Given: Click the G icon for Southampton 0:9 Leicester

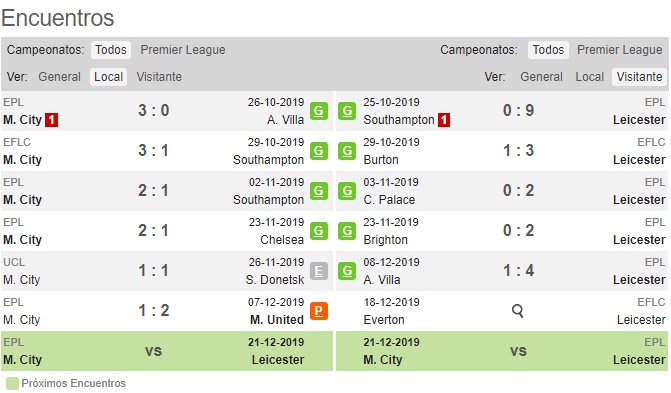Looking at the screenshot, I should click(347, 111).
